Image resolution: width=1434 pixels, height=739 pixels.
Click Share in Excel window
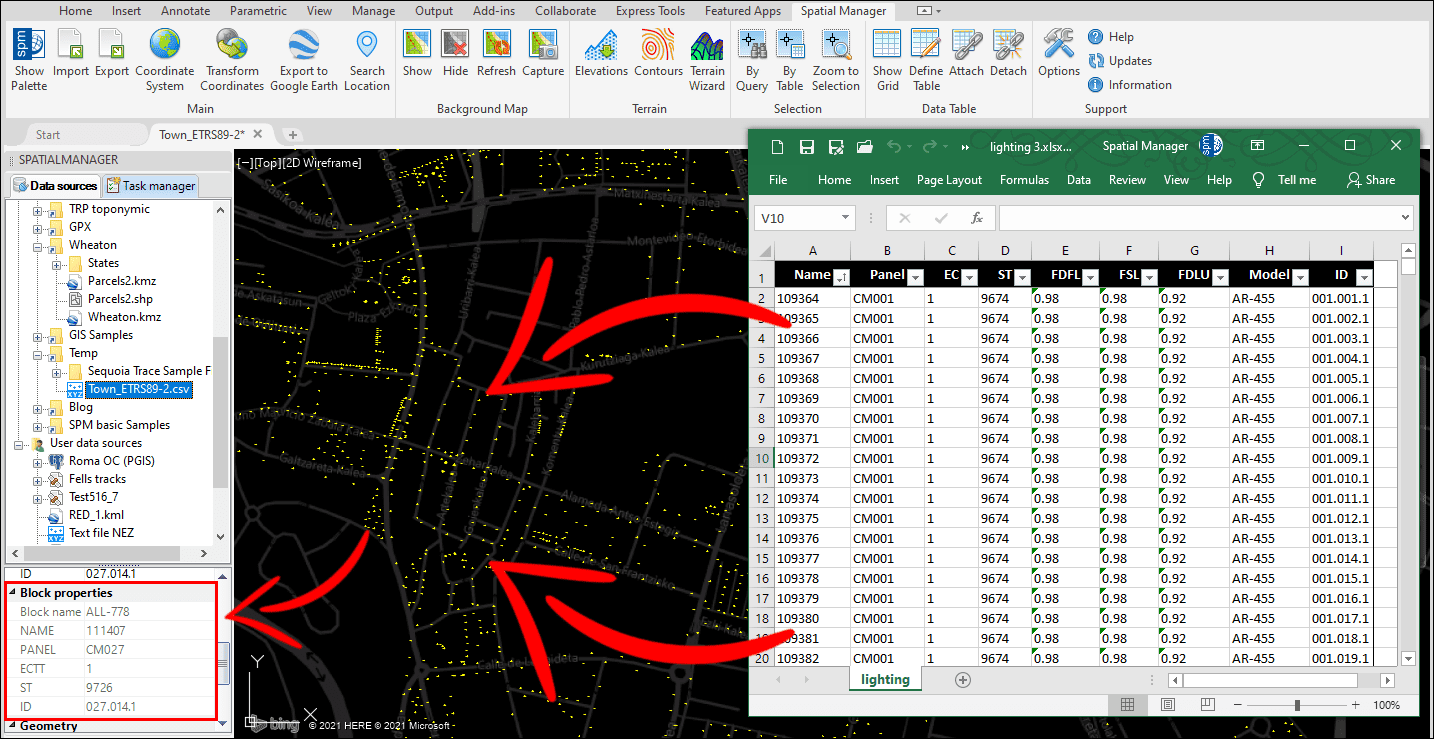[x=1371, y=180]
